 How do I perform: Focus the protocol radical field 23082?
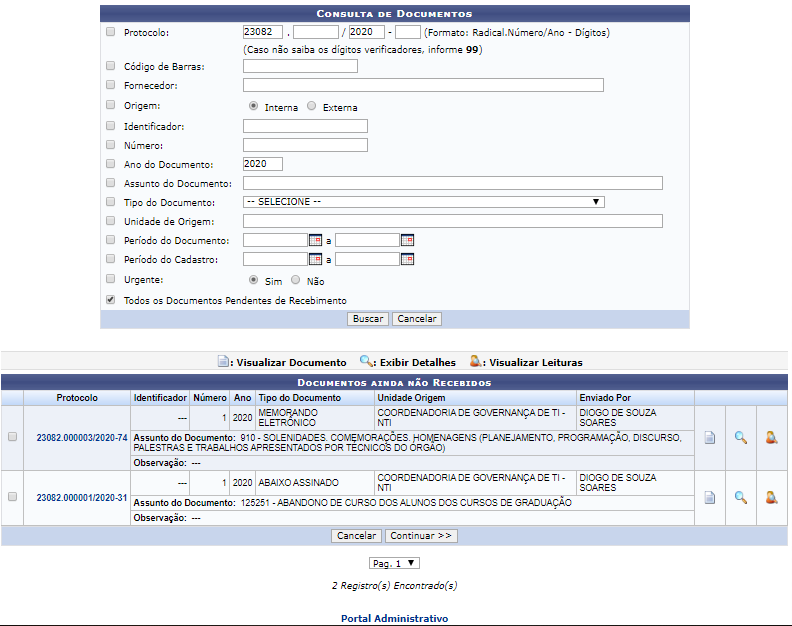tap(263, 32)
